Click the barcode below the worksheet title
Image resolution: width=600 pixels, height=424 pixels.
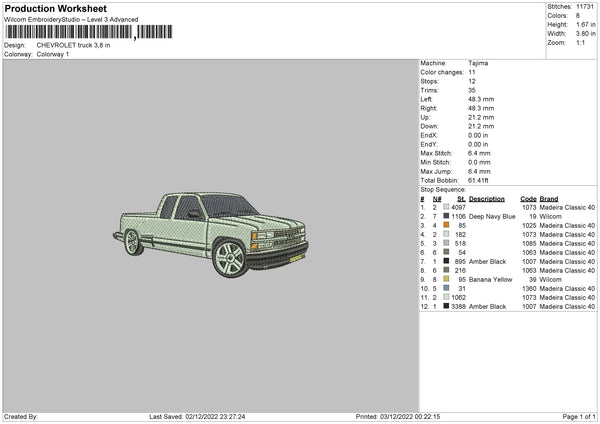[68, 32]
